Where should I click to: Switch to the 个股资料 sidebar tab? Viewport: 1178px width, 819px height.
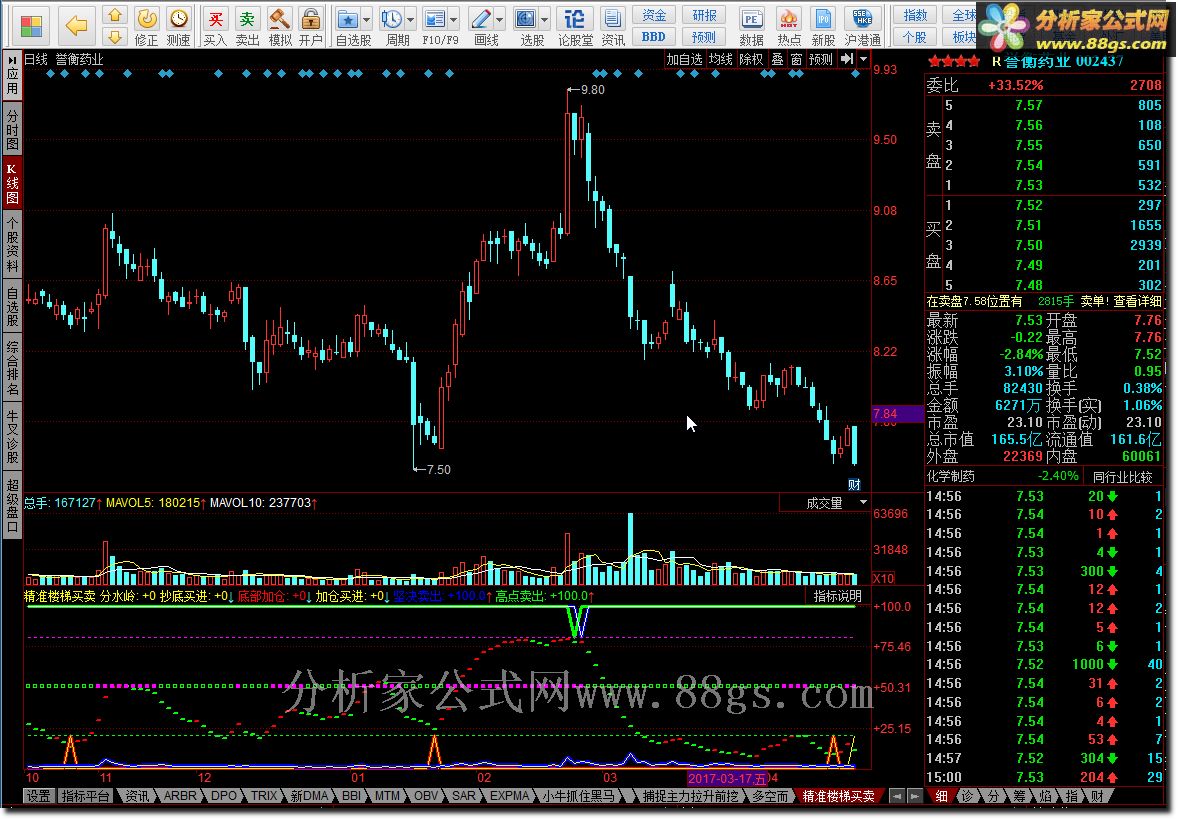tap(12, 245)
